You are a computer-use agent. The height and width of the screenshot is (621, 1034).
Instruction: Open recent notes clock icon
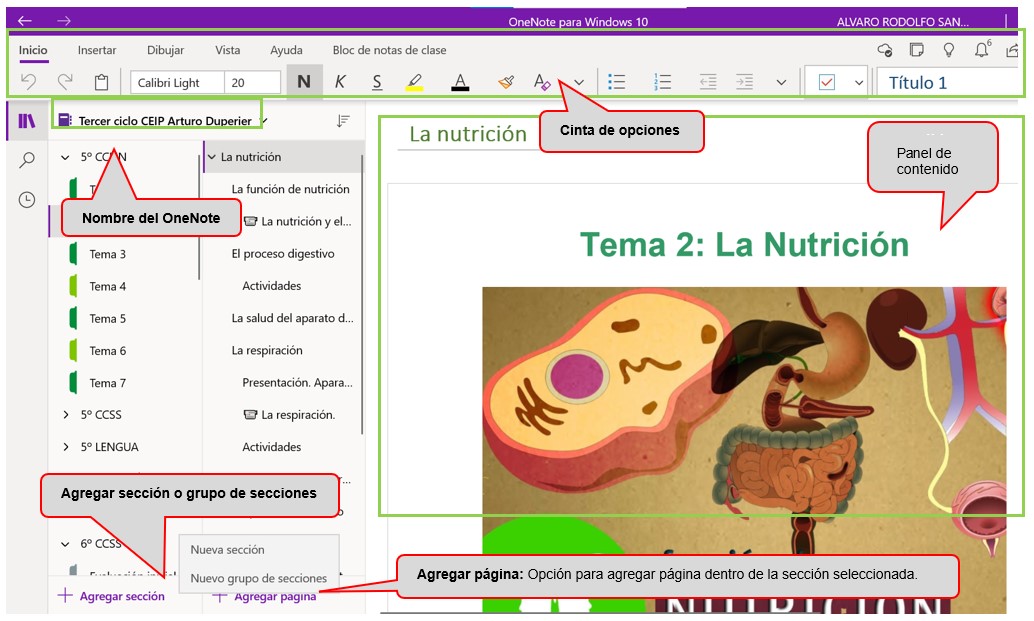point(27,200)
